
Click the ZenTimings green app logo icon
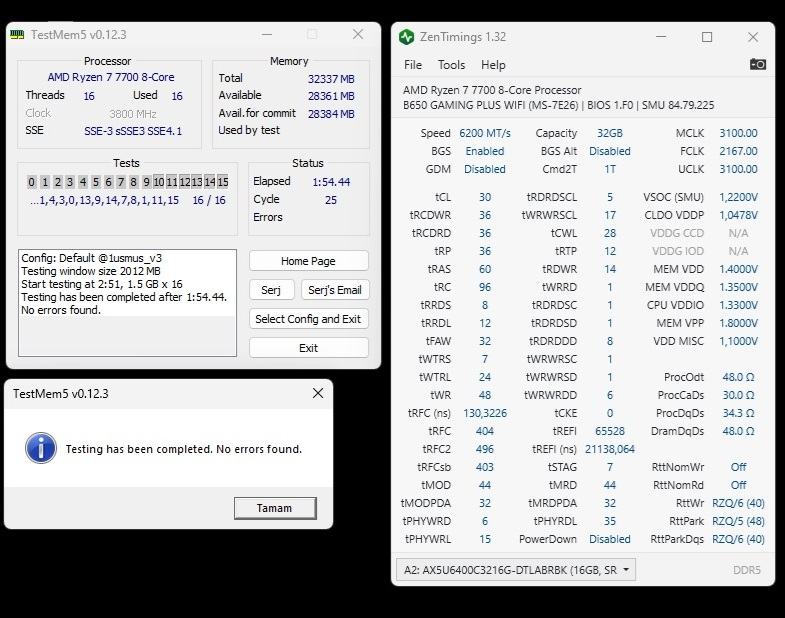[407, 37]
